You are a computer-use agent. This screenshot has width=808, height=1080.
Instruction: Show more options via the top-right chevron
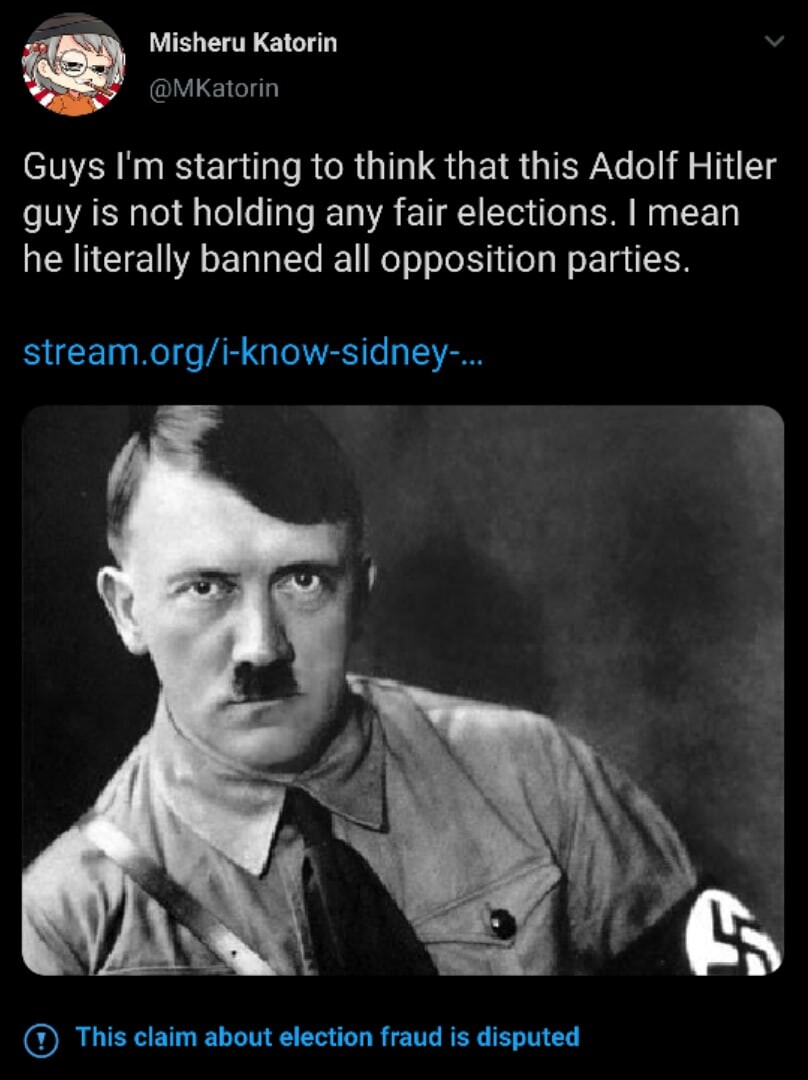point(775,41)
